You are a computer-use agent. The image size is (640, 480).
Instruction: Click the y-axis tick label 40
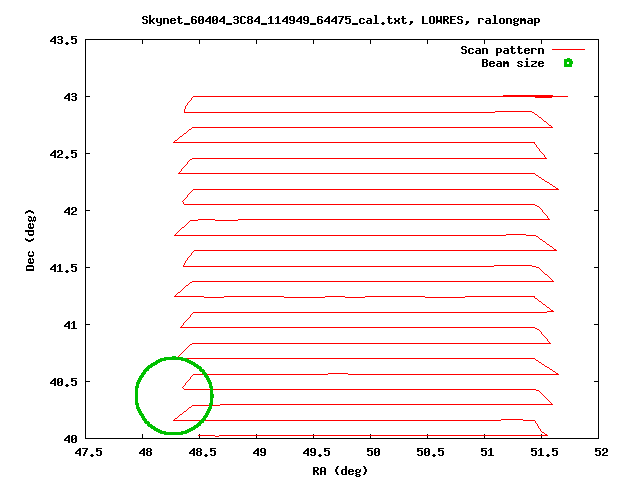(70, 439)
